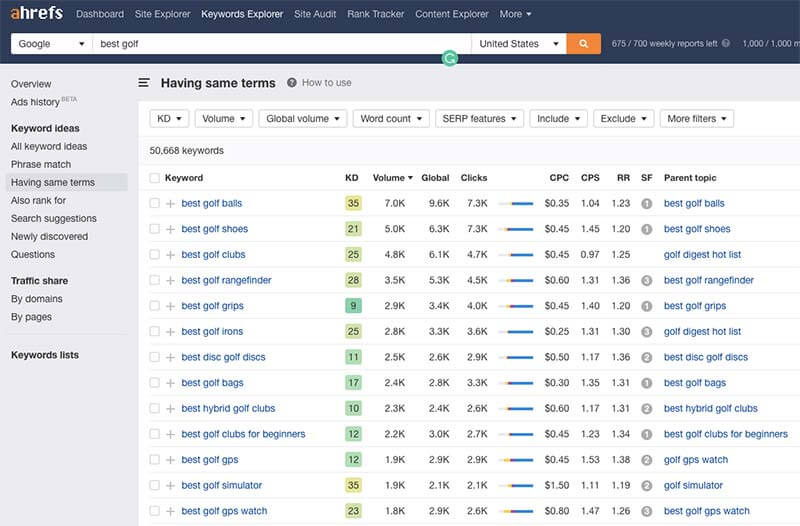Image resolution: width=800 pixels, height=526 pixels.
Task: Open the United States country selector
Action: tap(519, 44)
